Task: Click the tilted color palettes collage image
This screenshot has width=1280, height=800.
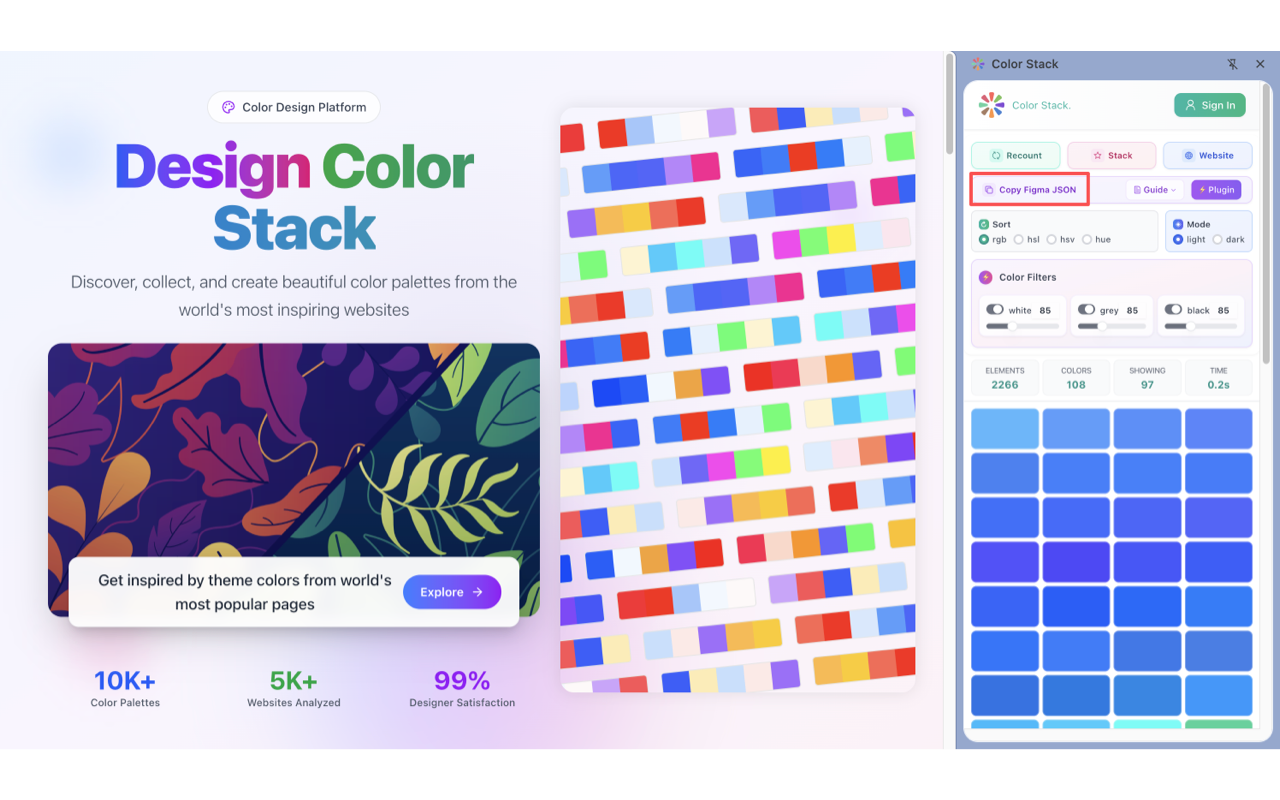Action: (x=738, y=399)
